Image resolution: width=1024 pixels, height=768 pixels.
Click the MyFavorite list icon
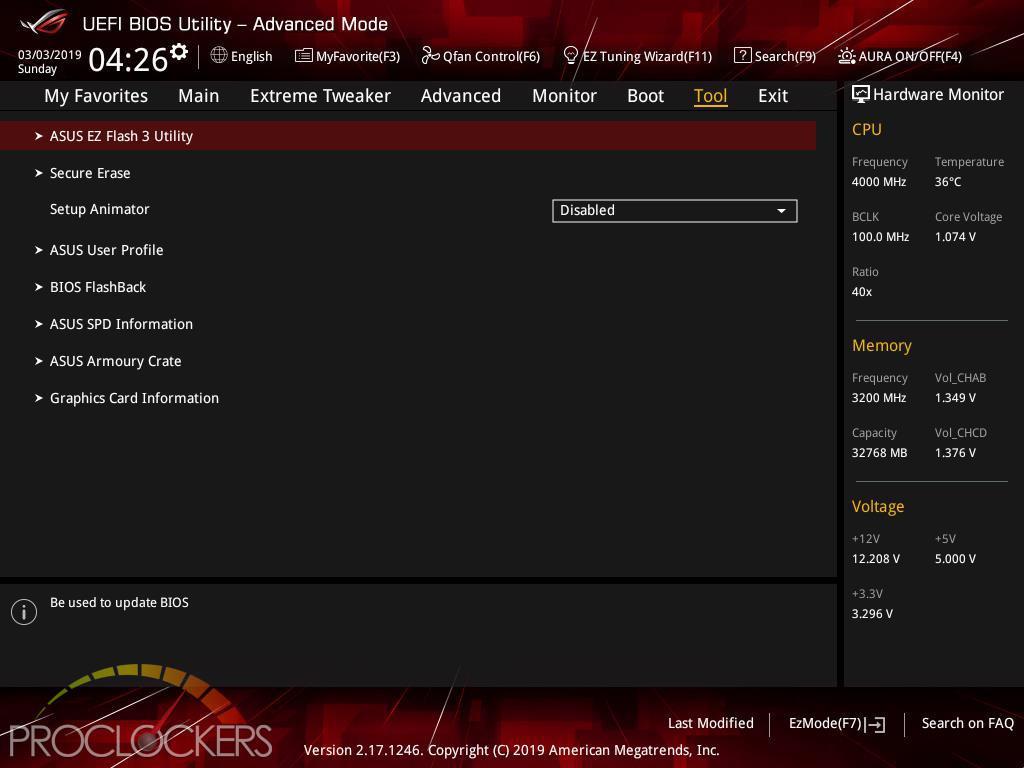304,56
